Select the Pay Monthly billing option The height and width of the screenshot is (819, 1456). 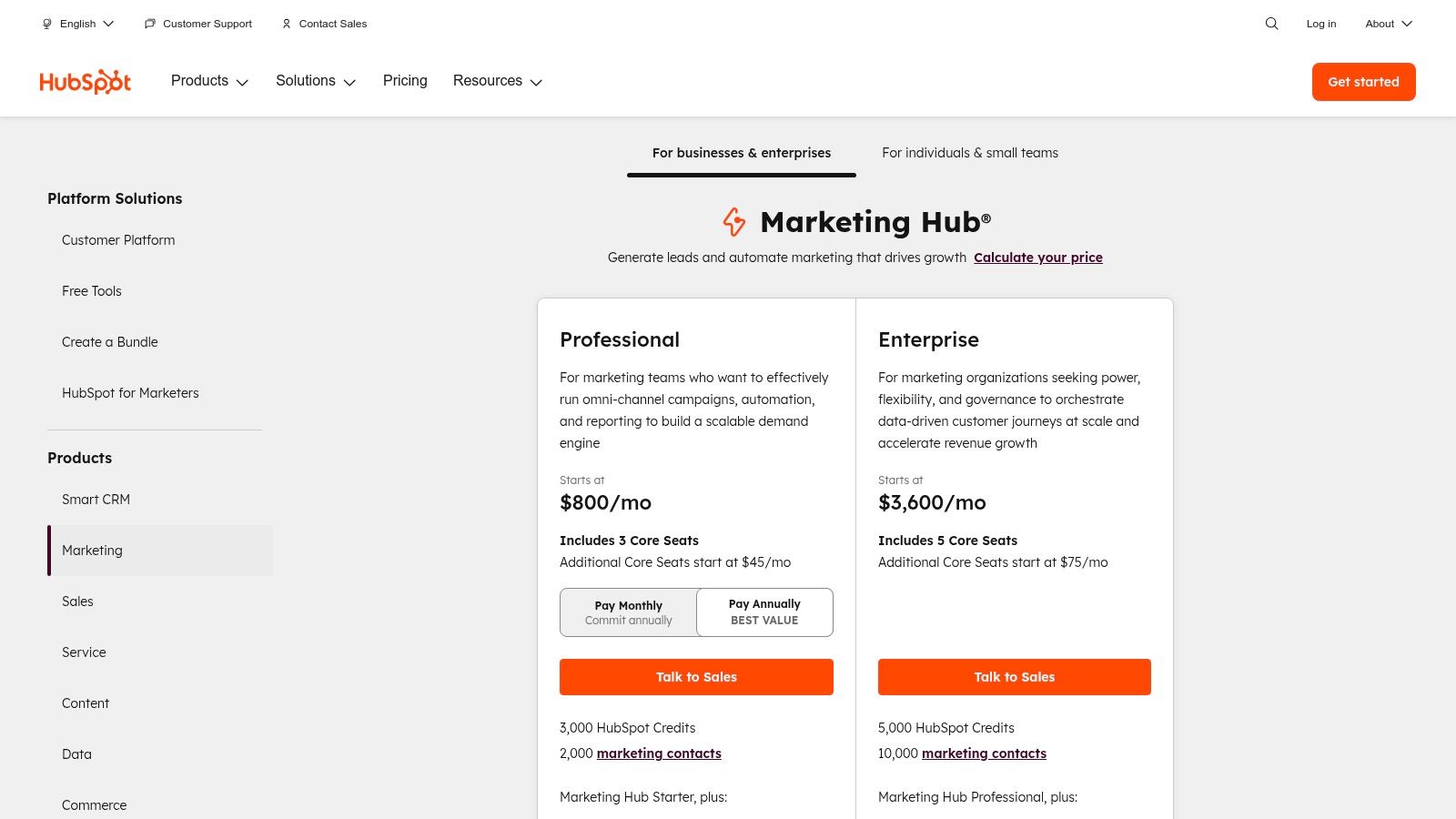pos(628,612)
